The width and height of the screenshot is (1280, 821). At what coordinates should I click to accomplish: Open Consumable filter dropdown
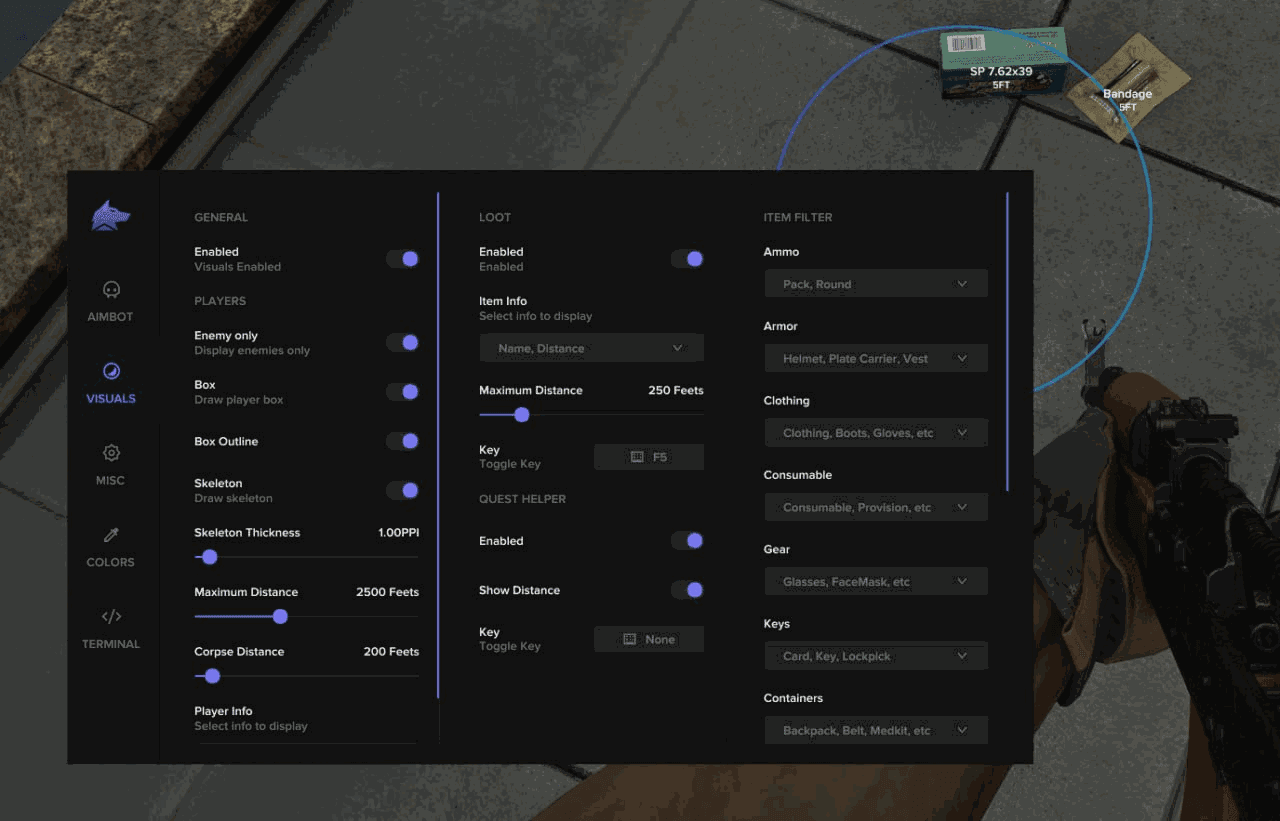(x=876, y=507)
